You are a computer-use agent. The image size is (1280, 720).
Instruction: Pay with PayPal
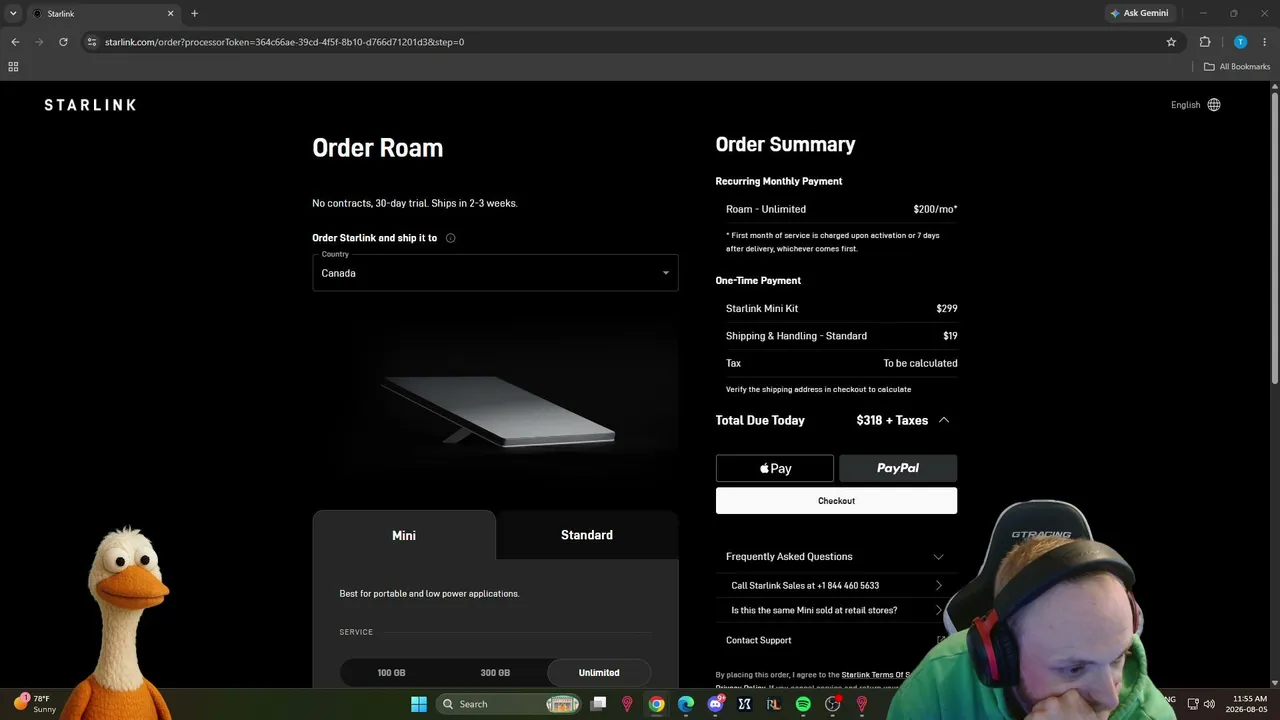point(898,468)
